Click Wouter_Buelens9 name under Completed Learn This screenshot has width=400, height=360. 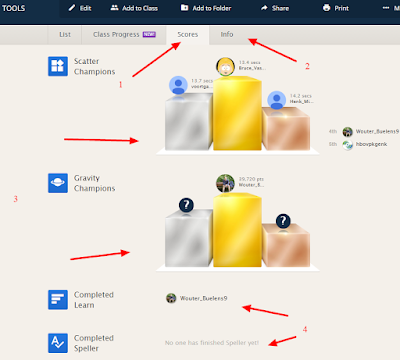tap(203, 298)
